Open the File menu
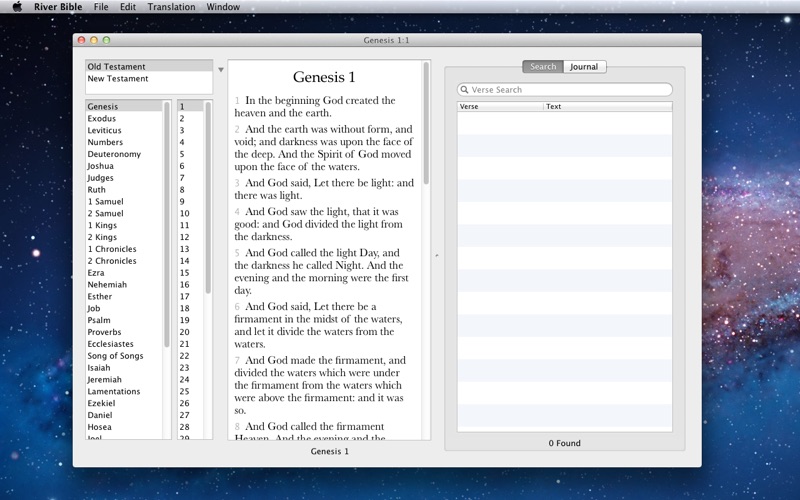 (x=101, y=7)
